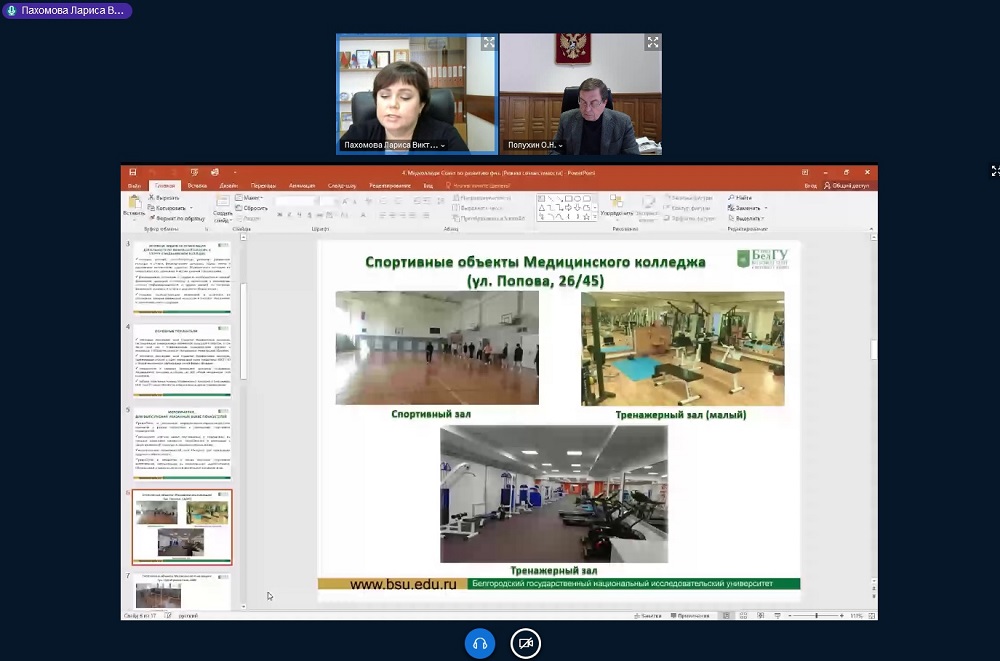Screen dimensions: 1000x661
Task: Select slide 4 thumbnail in slide panel
Action: (x=182, y=359)
